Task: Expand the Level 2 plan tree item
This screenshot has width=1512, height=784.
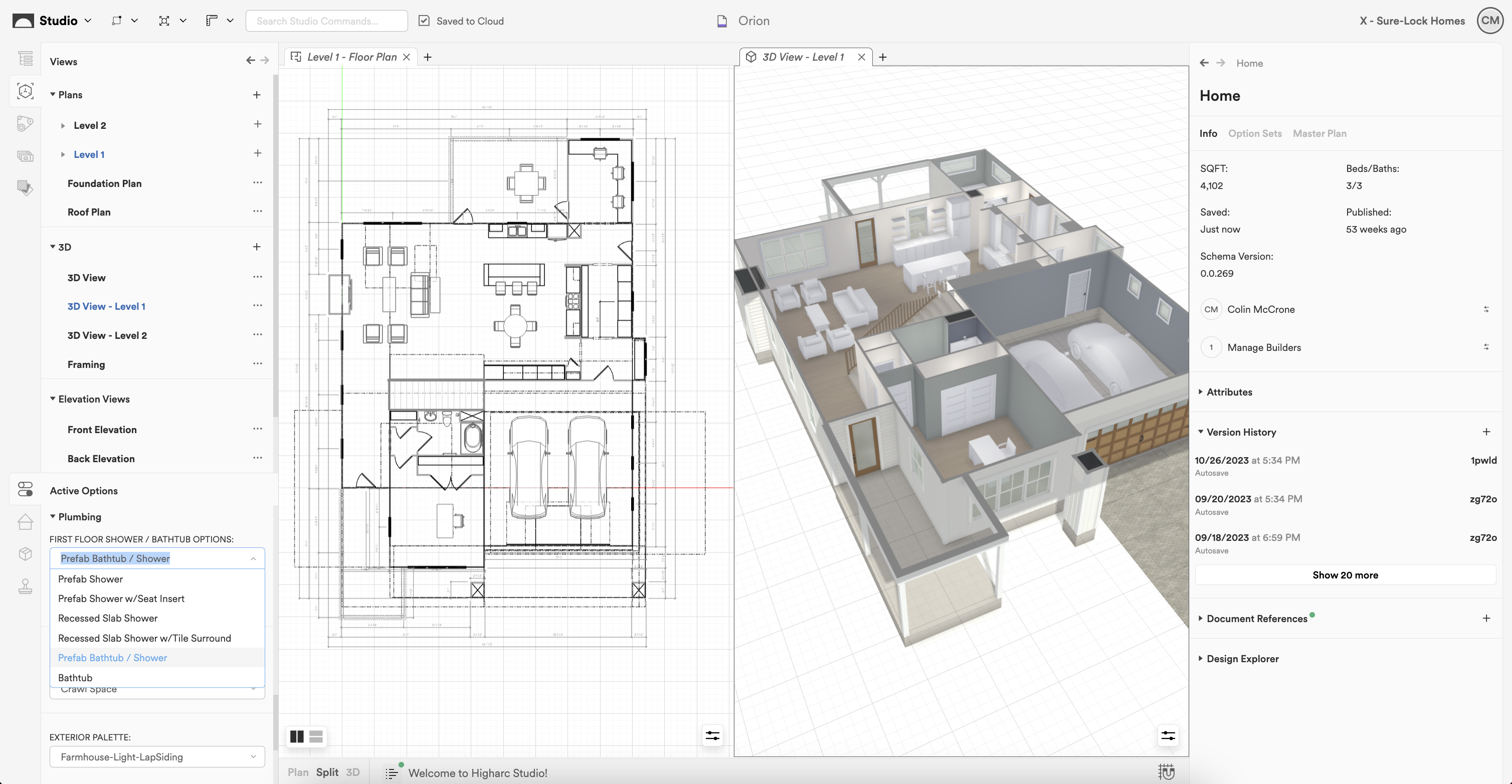Action: [x=63, y=126]
